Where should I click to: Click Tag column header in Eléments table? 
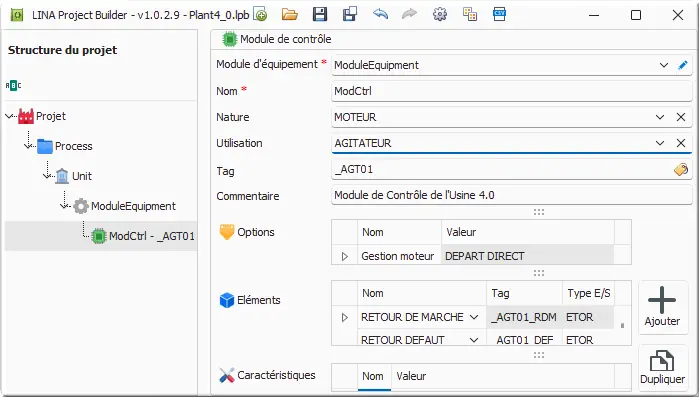524,293
